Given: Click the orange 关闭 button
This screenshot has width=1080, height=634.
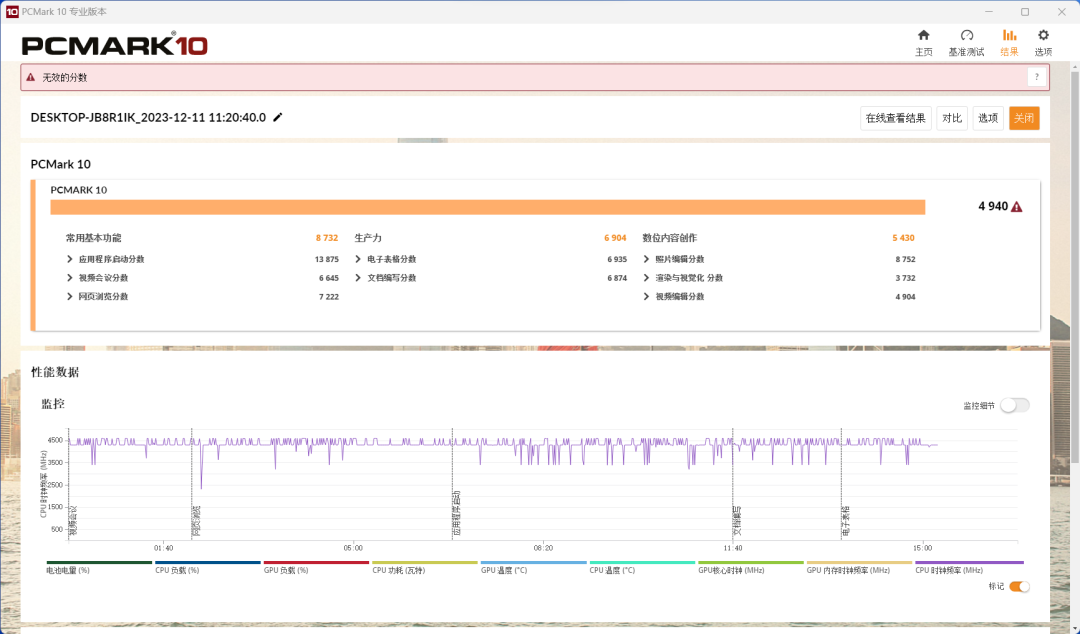Looking at the screenshot, I should [1024, 118].
